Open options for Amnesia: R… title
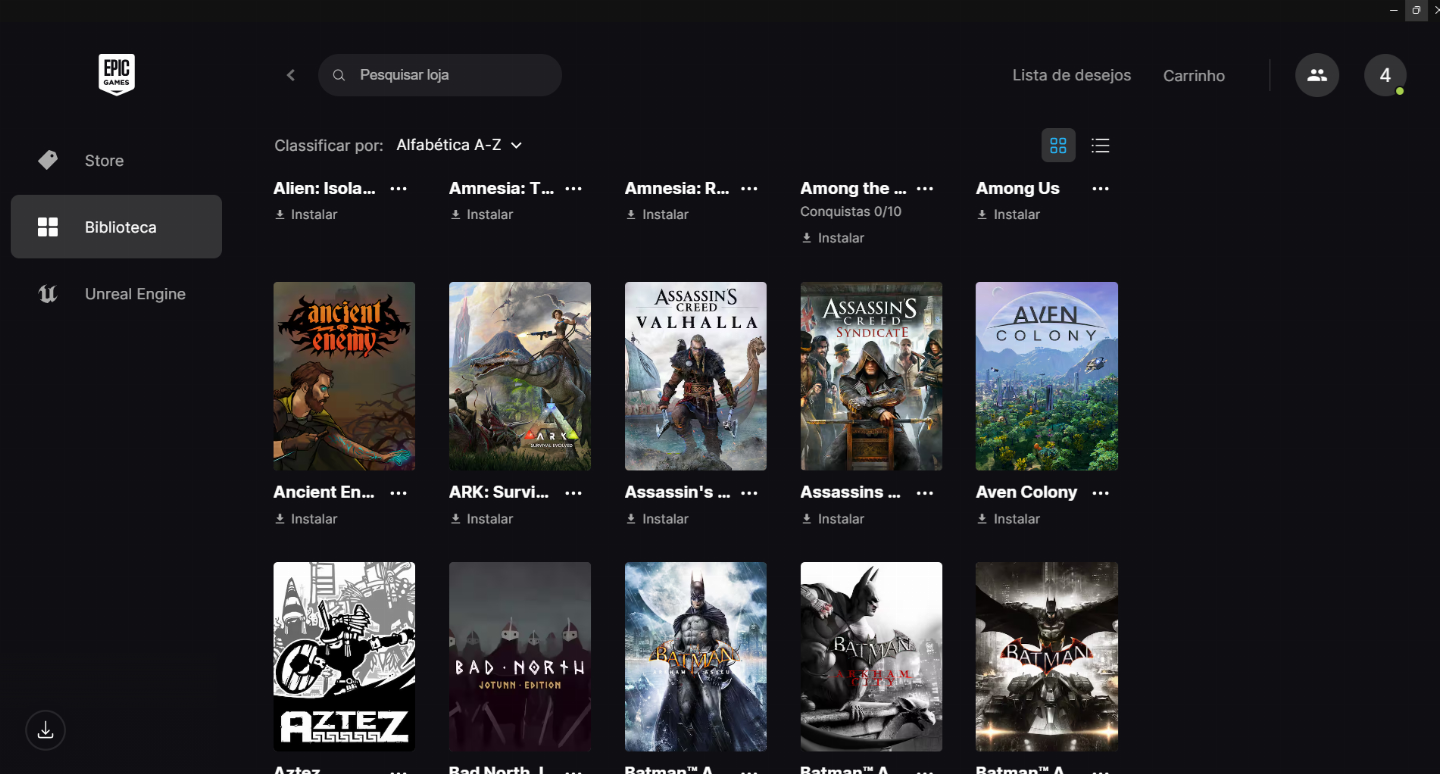The width and height of the screenshot is (1440, 774). click(750, 188)
